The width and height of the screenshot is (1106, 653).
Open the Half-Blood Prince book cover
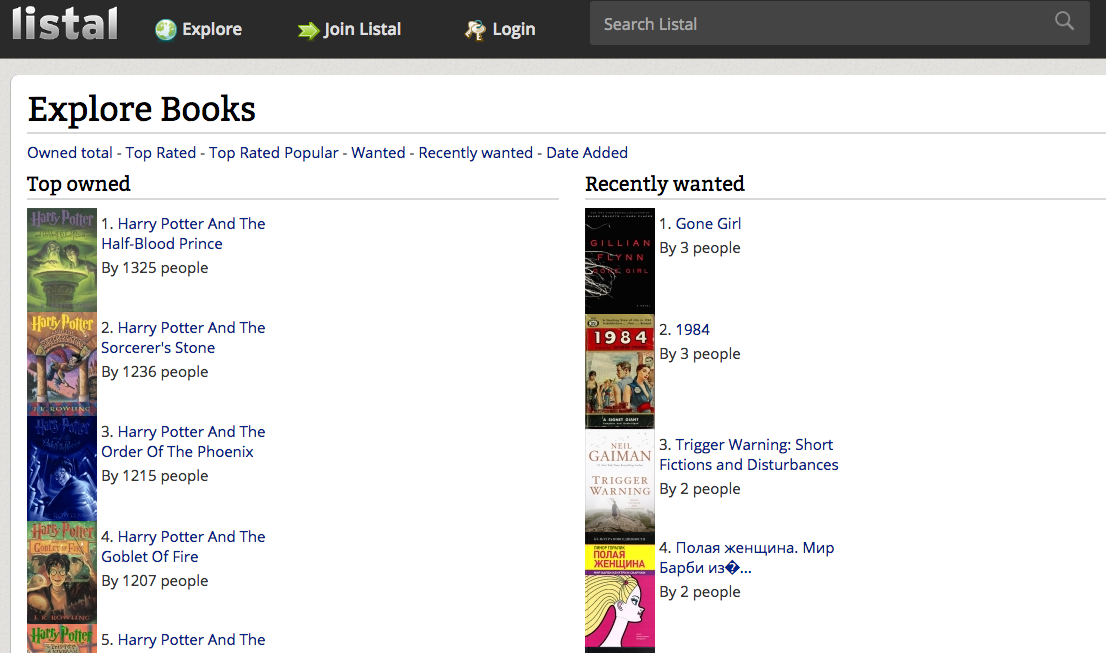[62, 259]
